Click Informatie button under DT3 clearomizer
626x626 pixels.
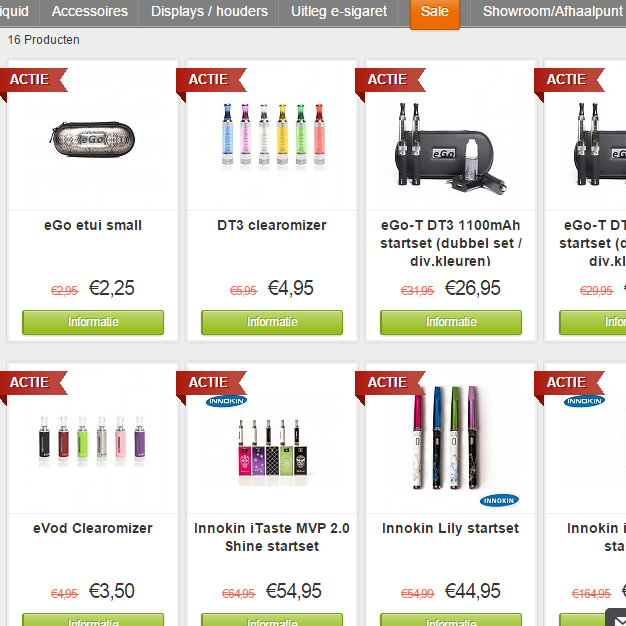click(272, 322)
